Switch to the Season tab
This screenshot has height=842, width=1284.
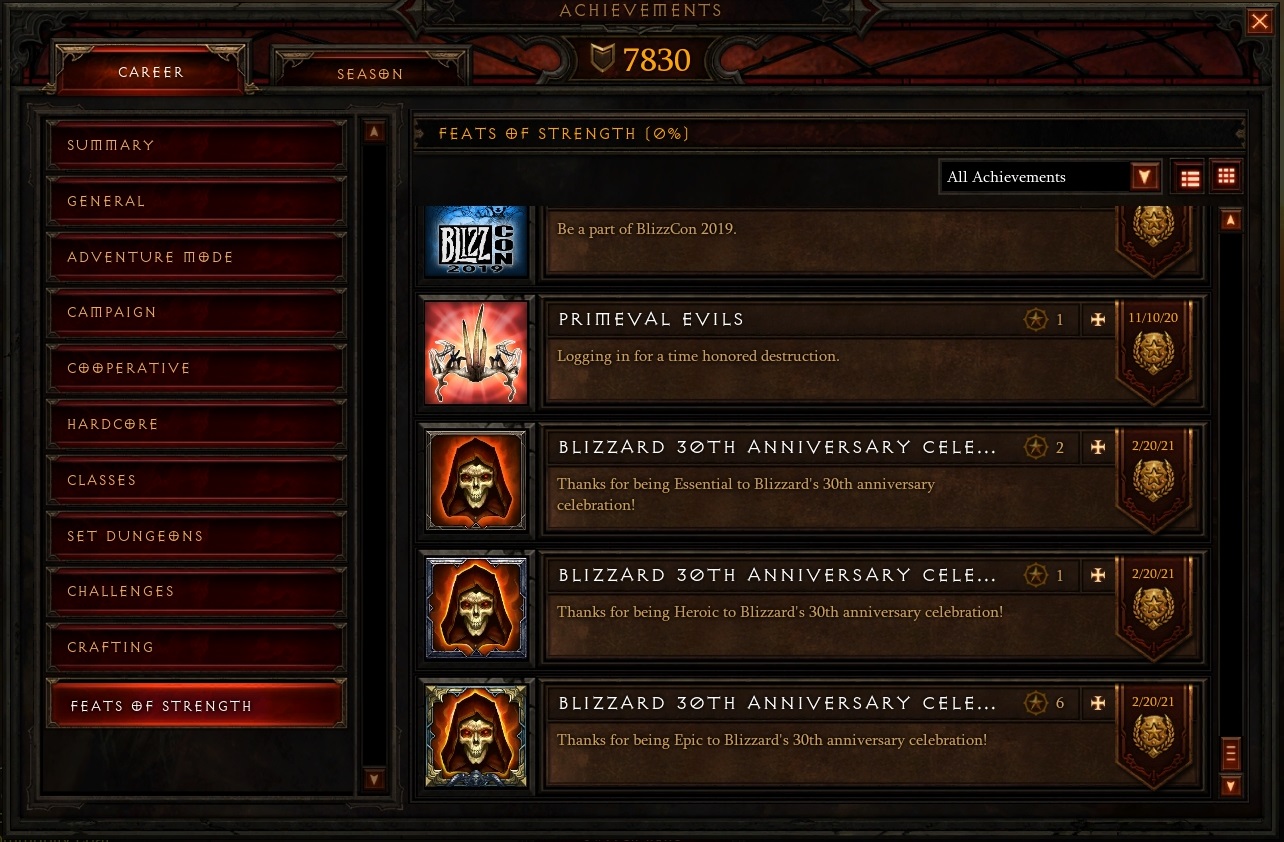tap(370, 73)
